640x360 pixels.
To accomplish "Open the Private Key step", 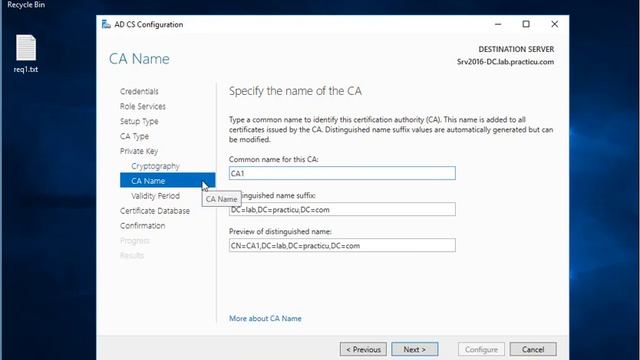I will 139,151.
